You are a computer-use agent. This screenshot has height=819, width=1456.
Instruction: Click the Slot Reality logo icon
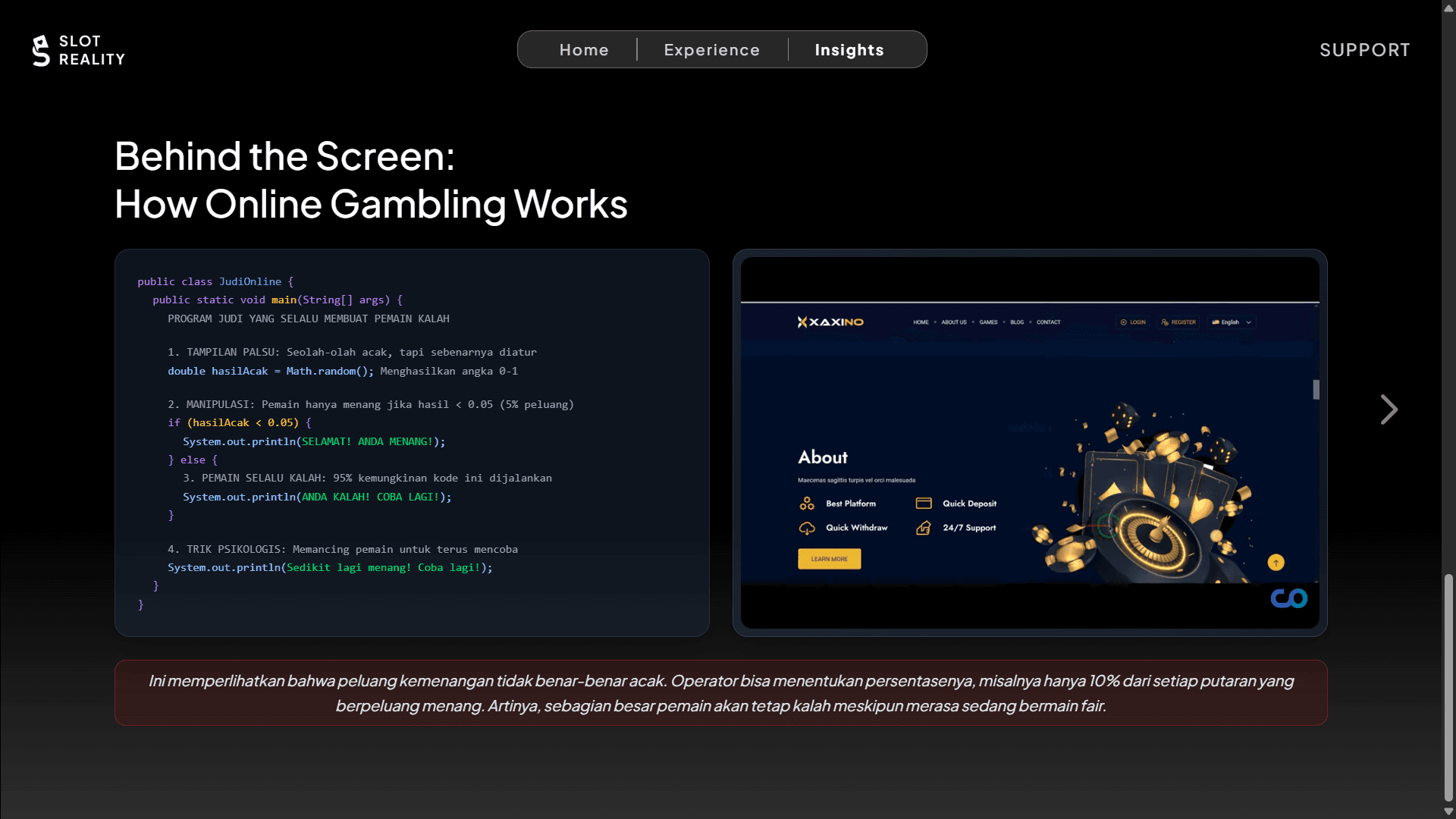pyautogui.click(x=41, y=51)
